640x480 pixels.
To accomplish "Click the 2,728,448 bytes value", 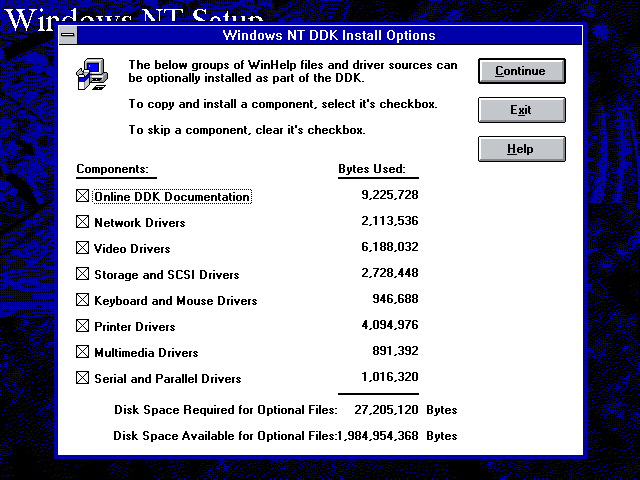I will (x=390, y=273).
